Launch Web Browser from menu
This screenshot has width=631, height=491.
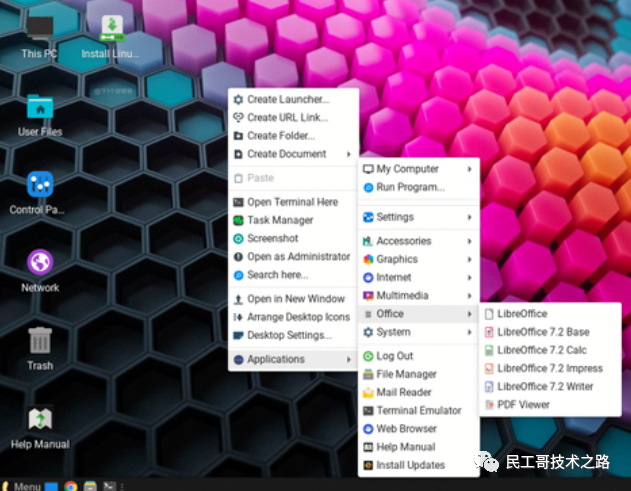pyautogui.click(x=419, y=429)
